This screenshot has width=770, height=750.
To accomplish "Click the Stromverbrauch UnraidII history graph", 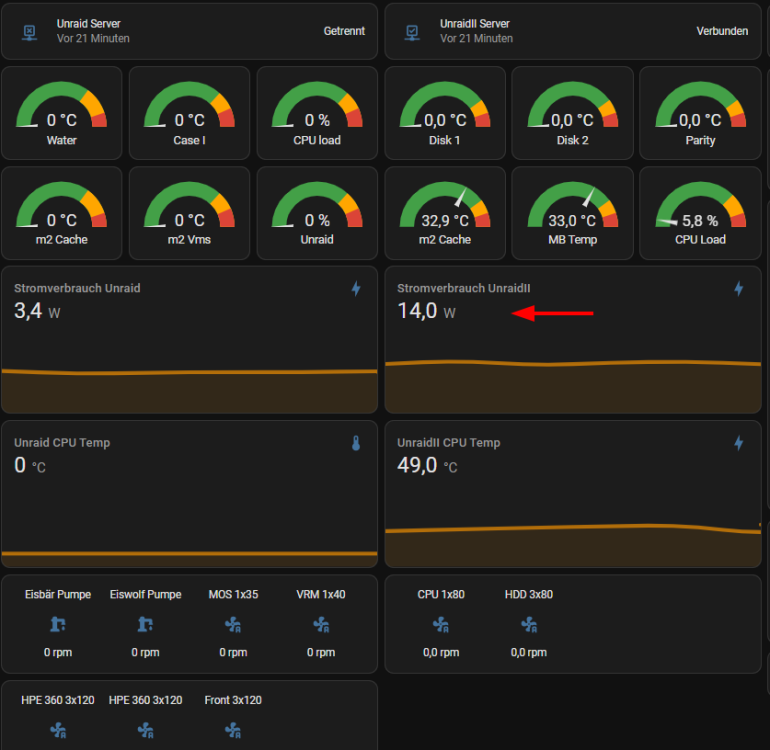I will point(573,386).
